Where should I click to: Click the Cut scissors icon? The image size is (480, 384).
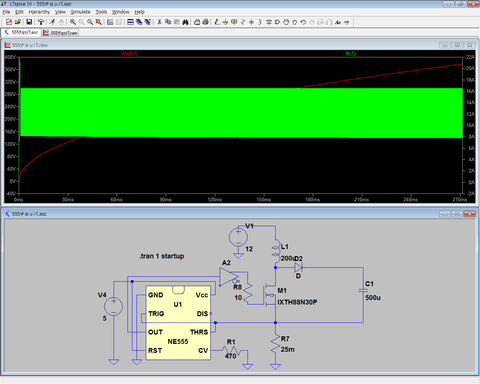pyautogui.click(x=159, y=22)
